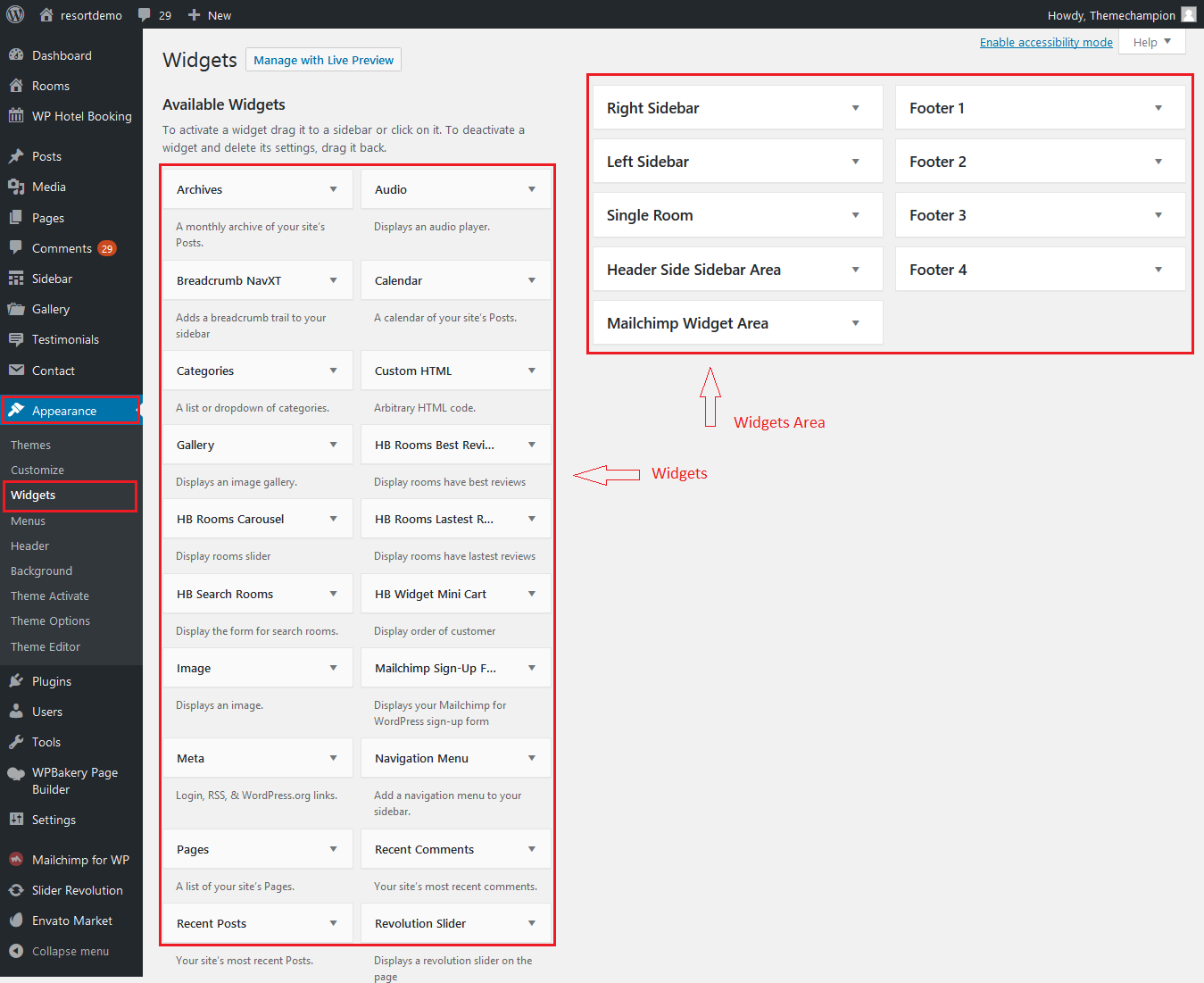Viewport: 1204px width, 983px height.
Task: Click the WordPress logo icon
Action: (x=15, y=14)
